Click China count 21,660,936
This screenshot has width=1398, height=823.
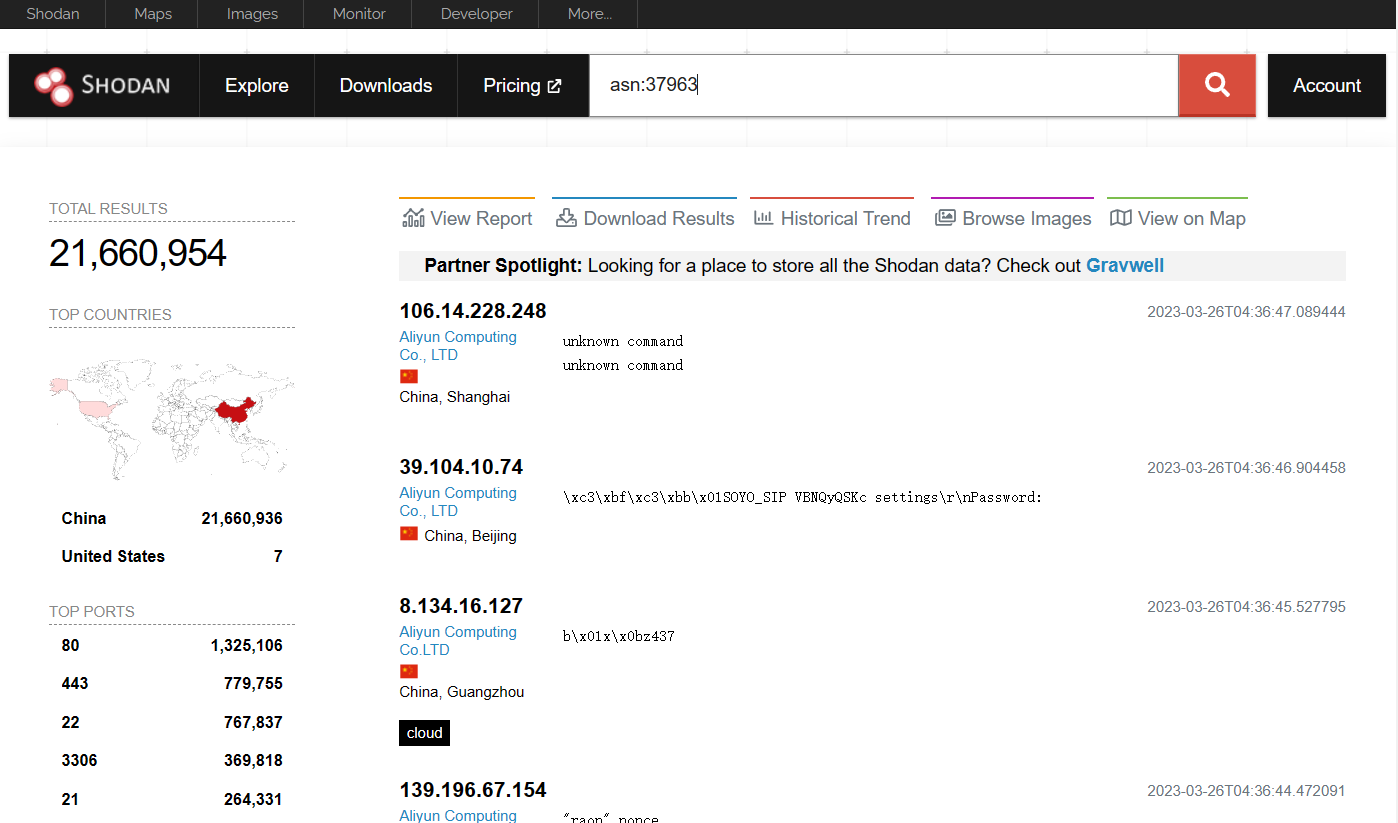(x=242, y=518)
